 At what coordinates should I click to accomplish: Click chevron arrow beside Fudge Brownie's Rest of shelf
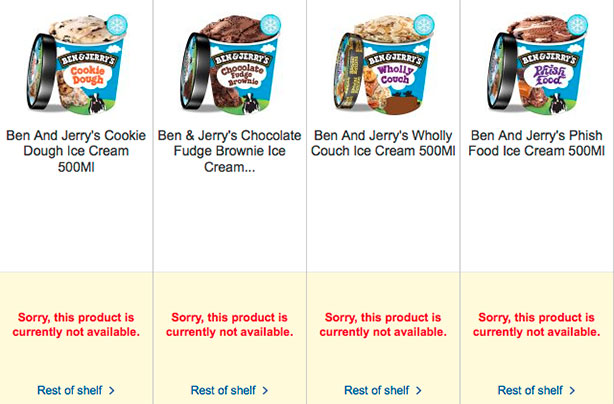pyautogui.click(x=265, y=390)
